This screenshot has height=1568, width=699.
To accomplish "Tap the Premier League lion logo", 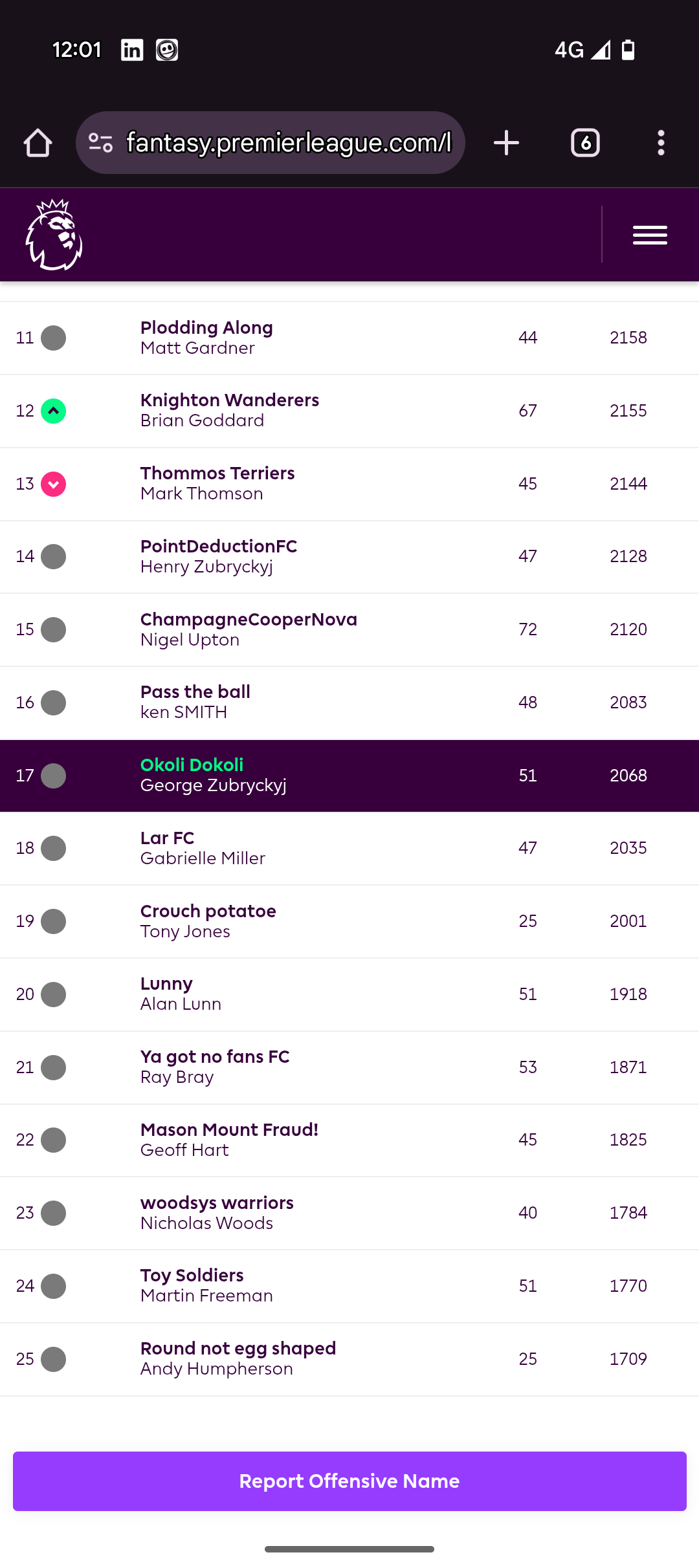I will 54,235.
